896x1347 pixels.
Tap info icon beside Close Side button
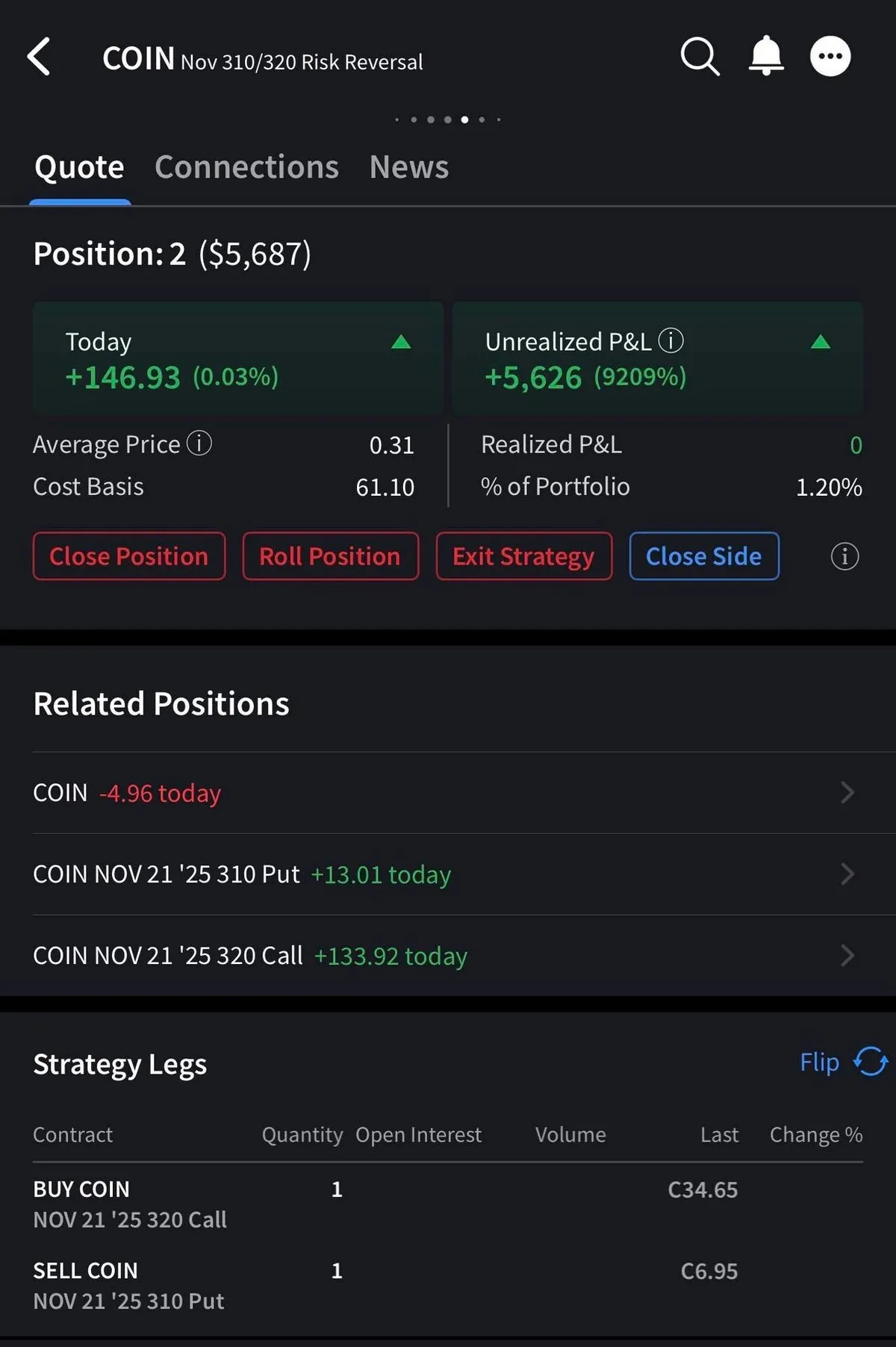[x=844, y=556]
